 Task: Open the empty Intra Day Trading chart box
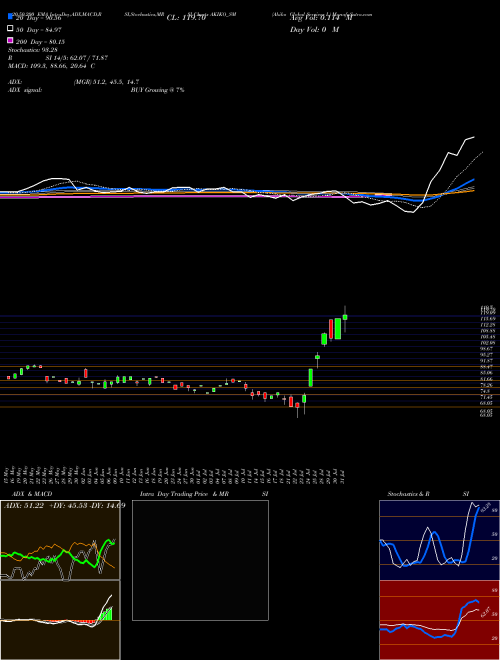click(x=200, y=560)
